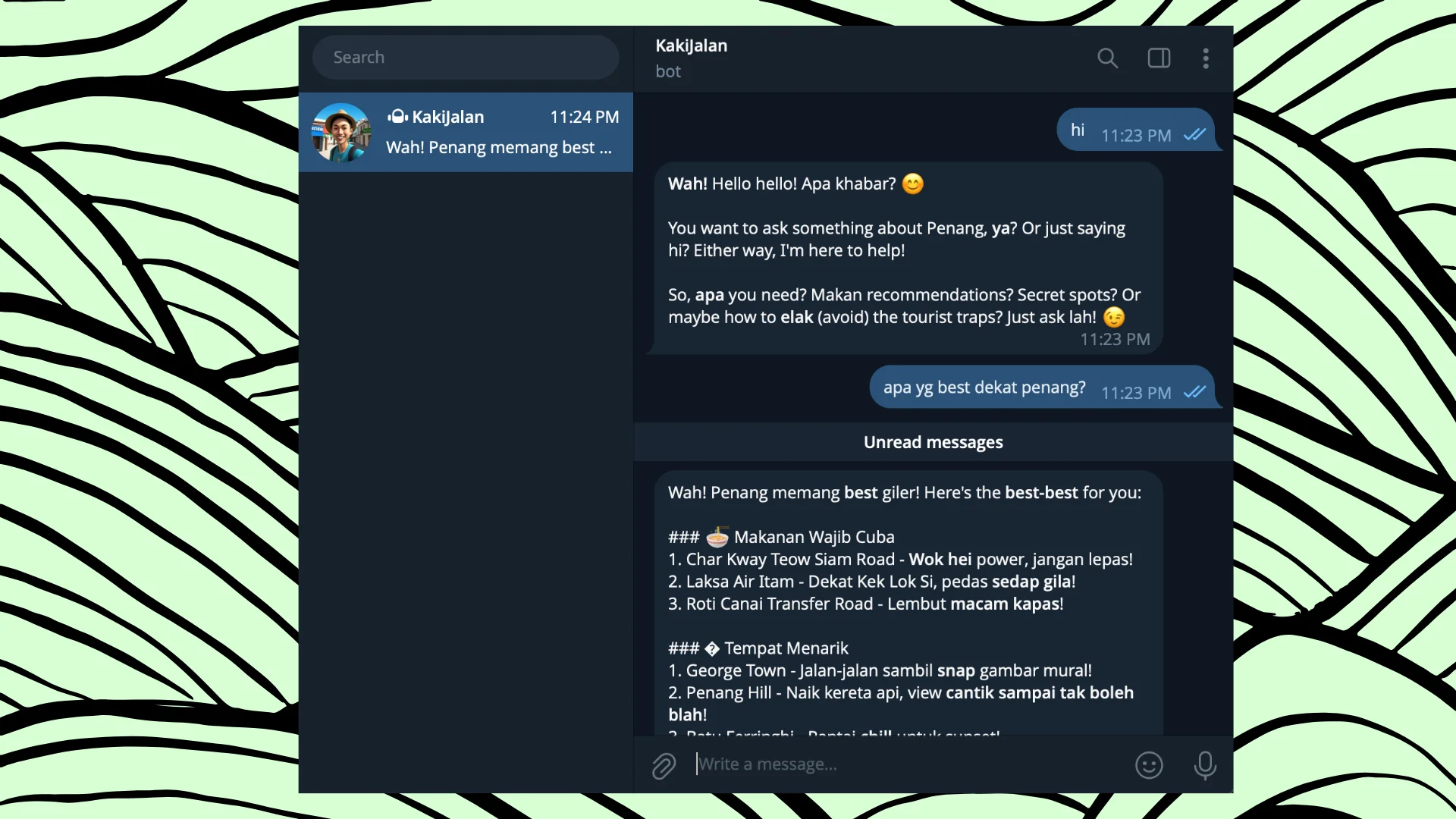This screenshot has height=819, width=1456.
Task: Open the three-dot more options menu
Action: pyautogui.click(x=1206, y=58)
